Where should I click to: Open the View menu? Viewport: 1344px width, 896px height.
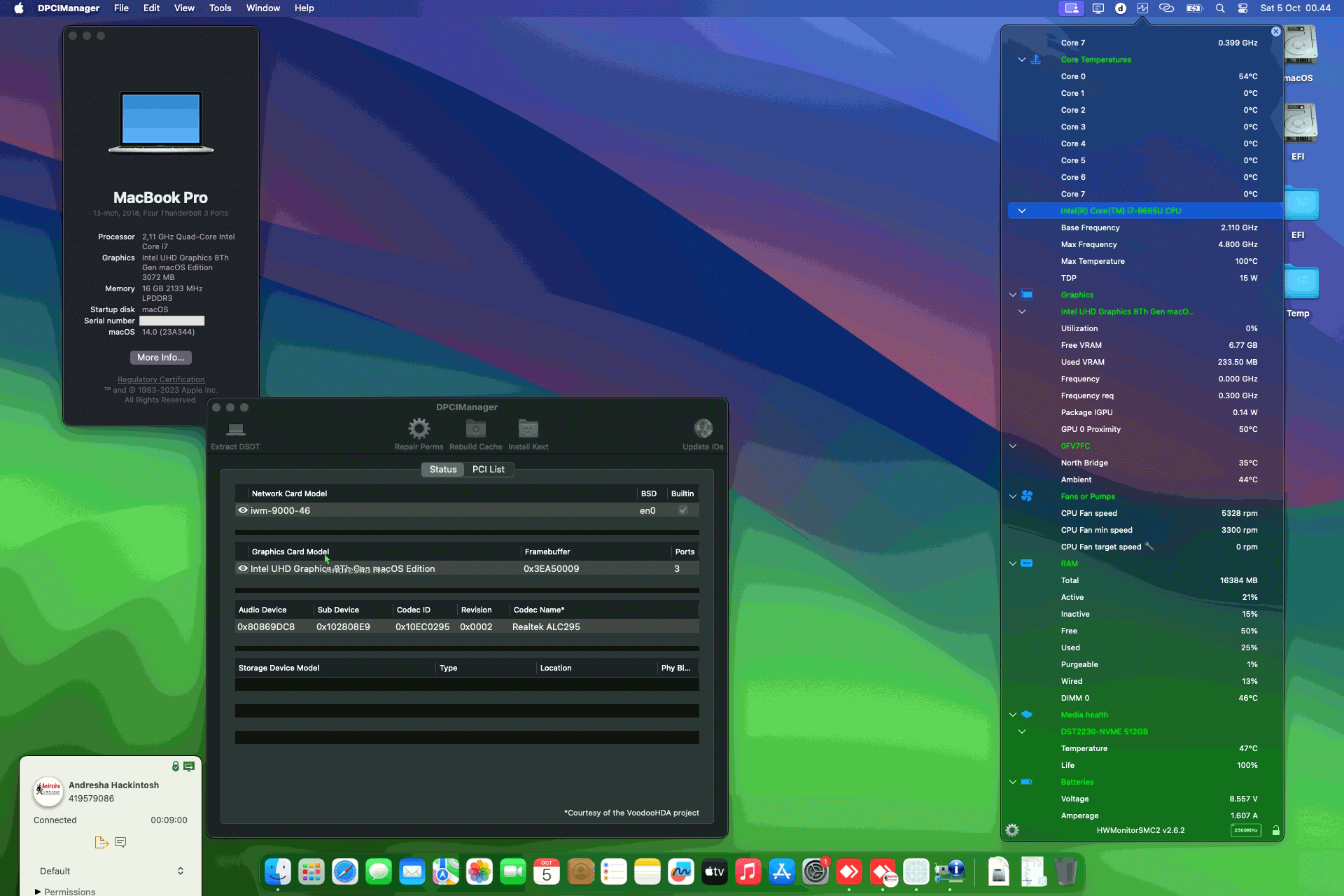coord(184,8)
